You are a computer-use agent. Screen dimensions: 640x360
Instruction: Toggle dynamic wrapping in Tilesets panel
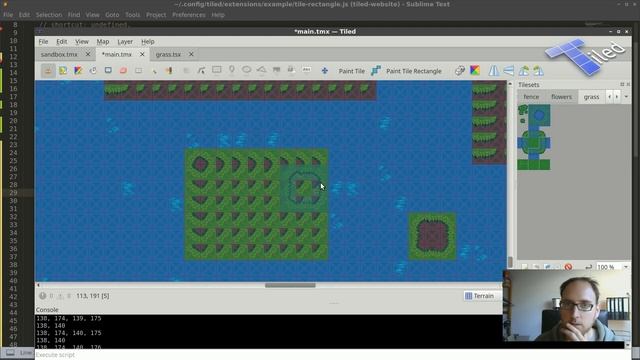click(588, 267)
